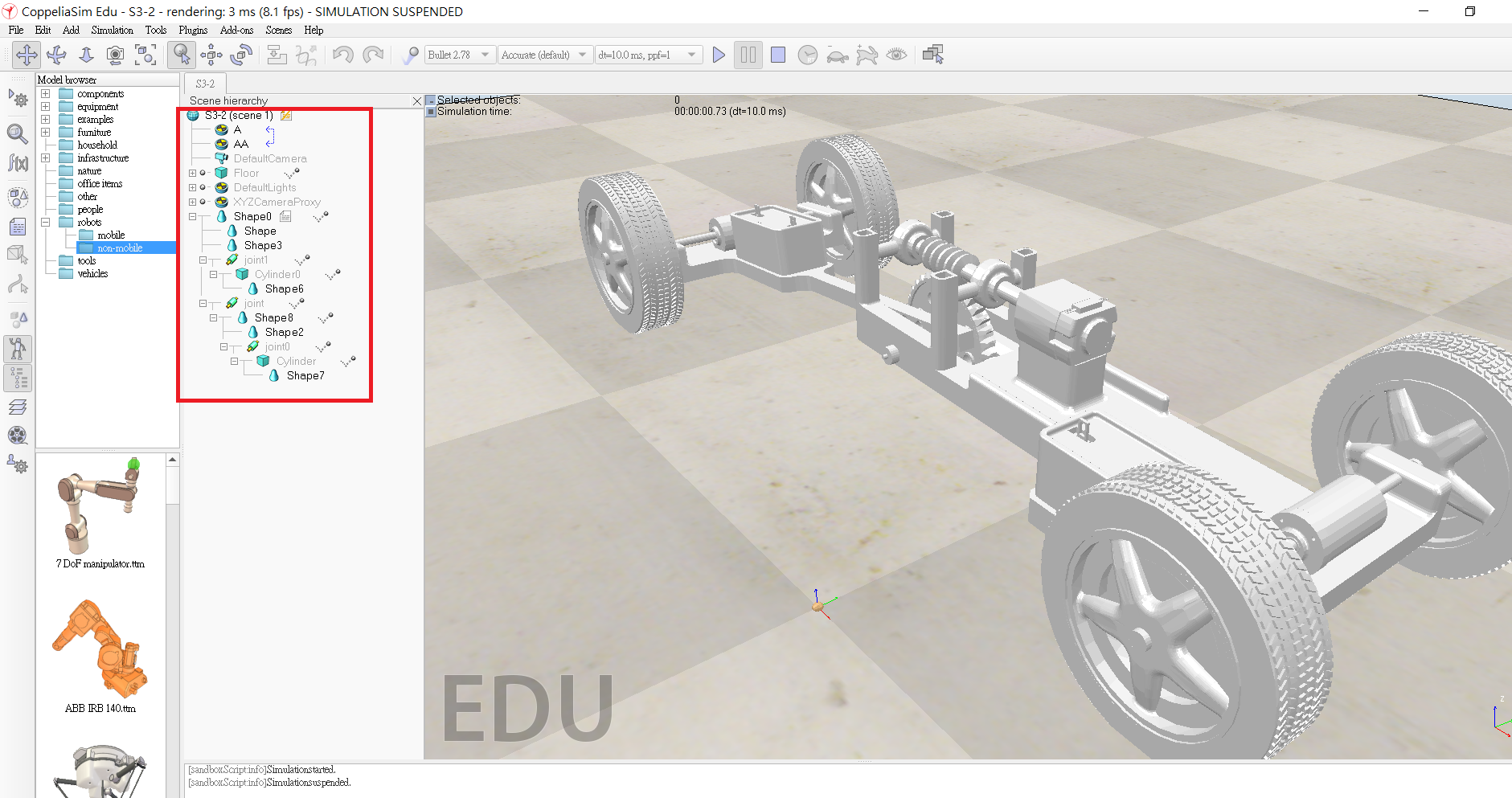Viewport: 1512px width, 798px height.
Task: Switch to the S3-2 scene tab
Action: click(x=205, y=84)
